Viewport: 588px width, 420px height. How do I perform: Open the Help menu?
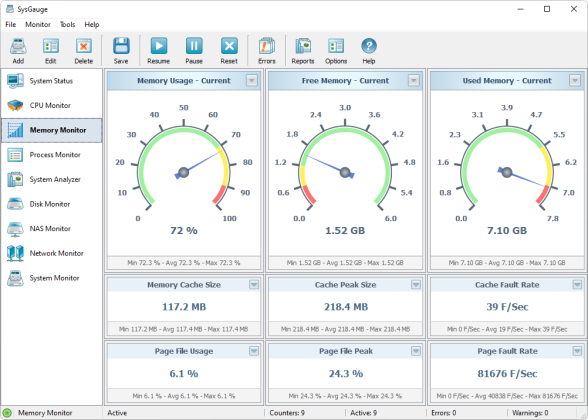(x=92, y=25)
